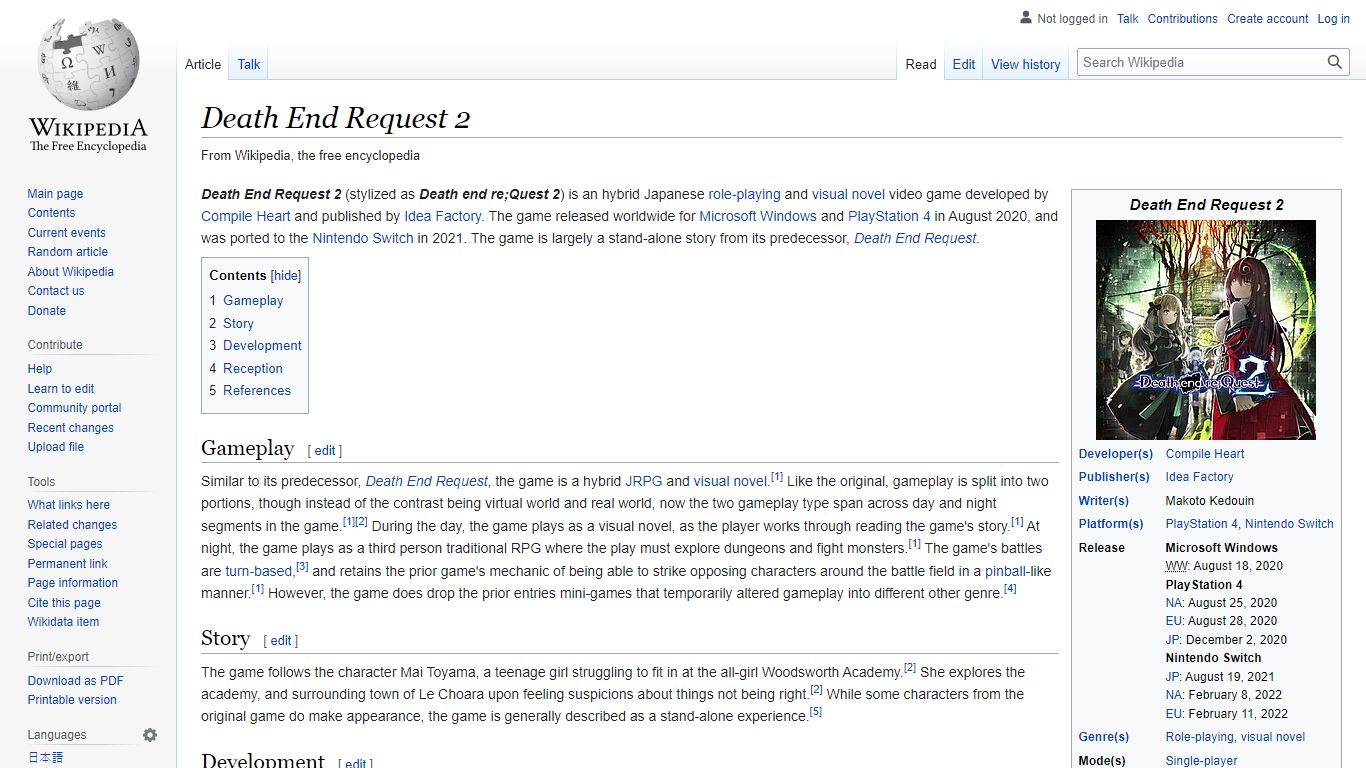Image resolution: width=1366 pixels, height=768 pixels.
Task: Switch to the Talk tab
Action: [249, 64]
